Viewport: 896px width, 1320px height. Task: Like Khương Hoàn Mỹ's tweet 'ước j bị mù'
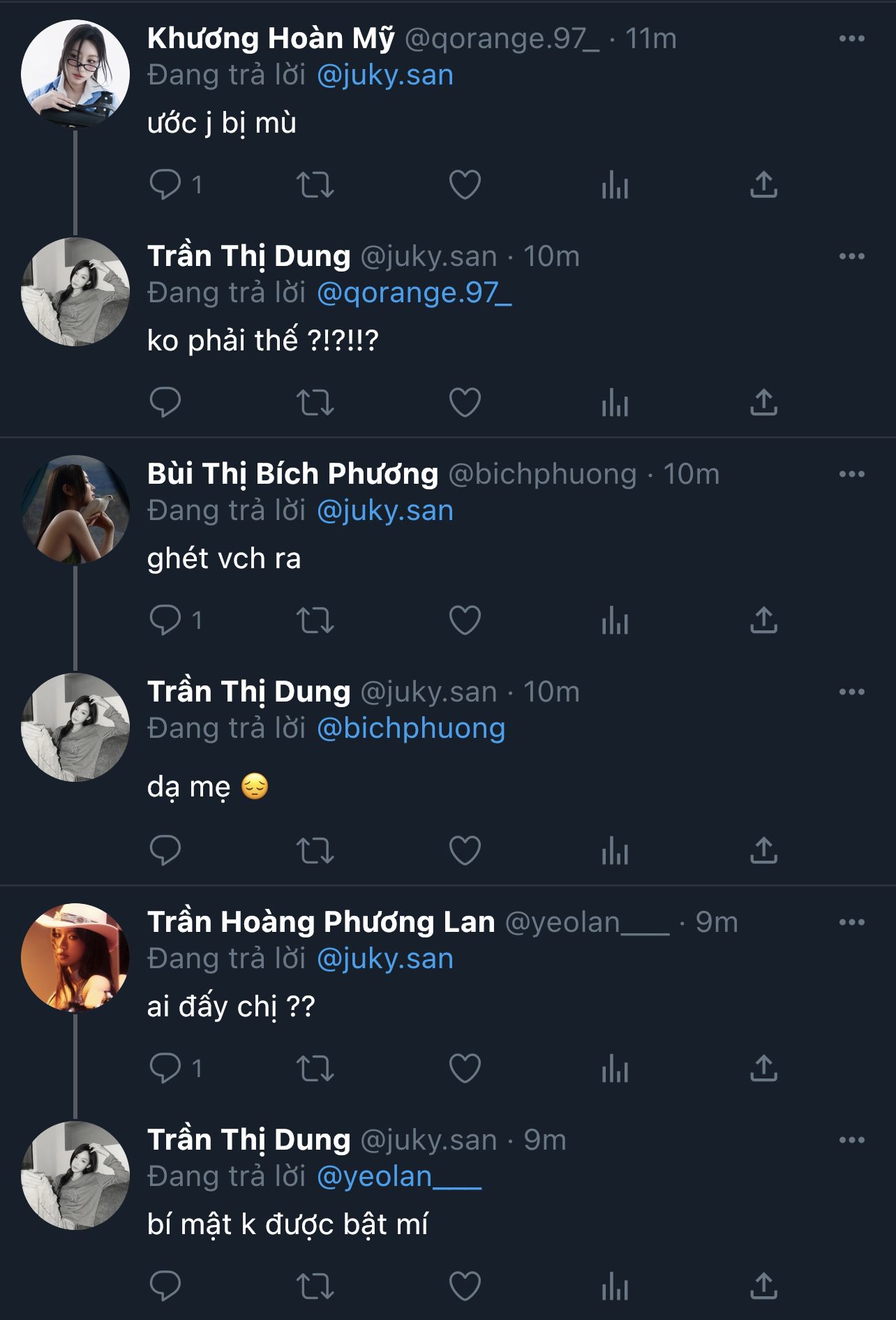point(465,185)
